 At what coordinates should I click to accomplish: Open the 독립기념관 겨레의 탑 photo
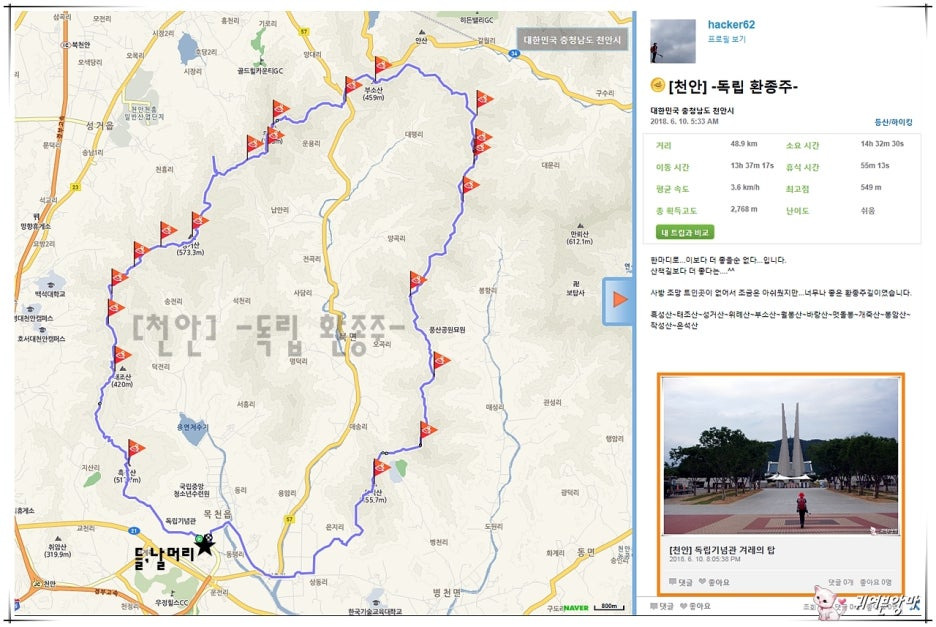coord(780,456)
